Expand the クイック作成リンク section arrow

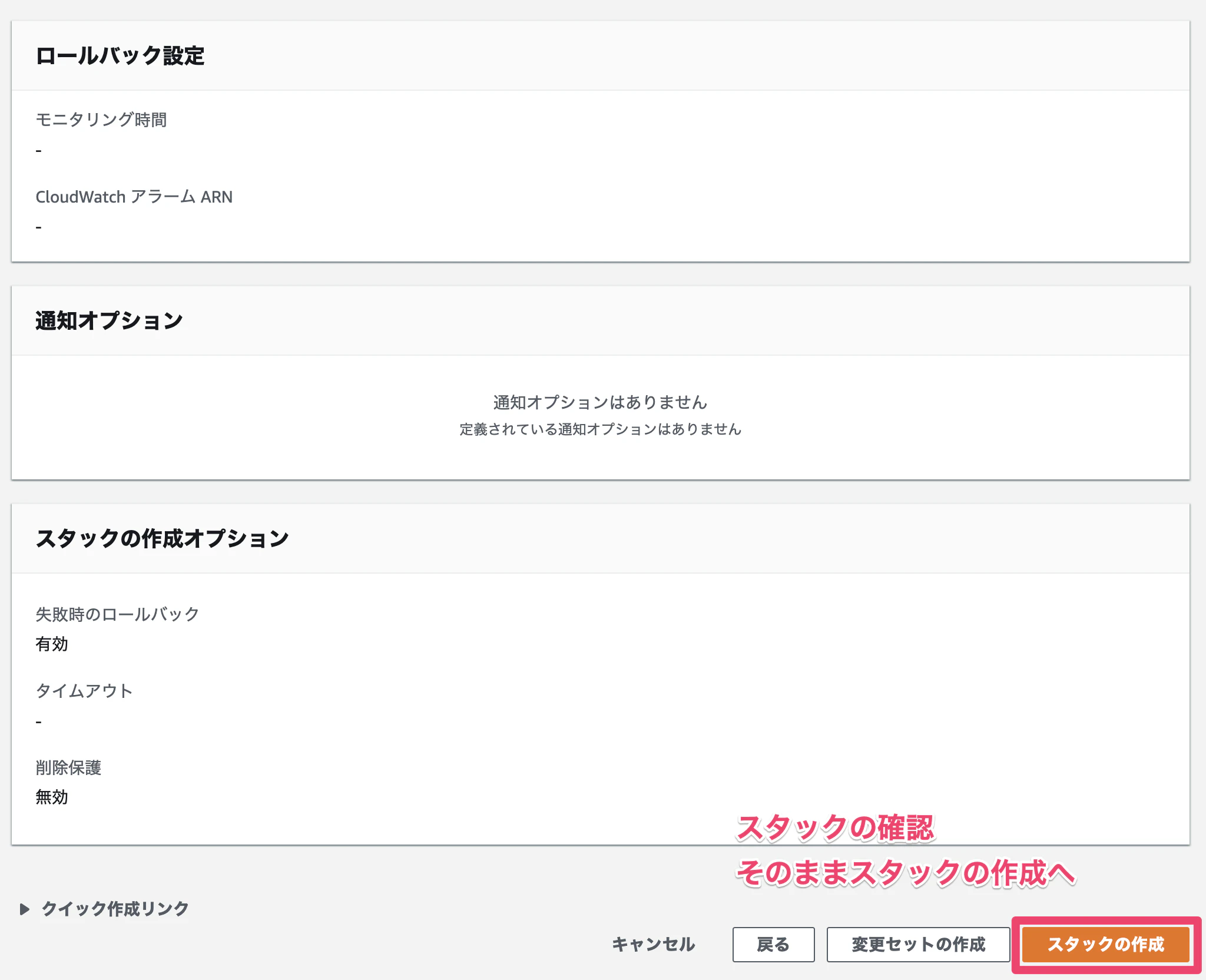[x=25, y=909]
